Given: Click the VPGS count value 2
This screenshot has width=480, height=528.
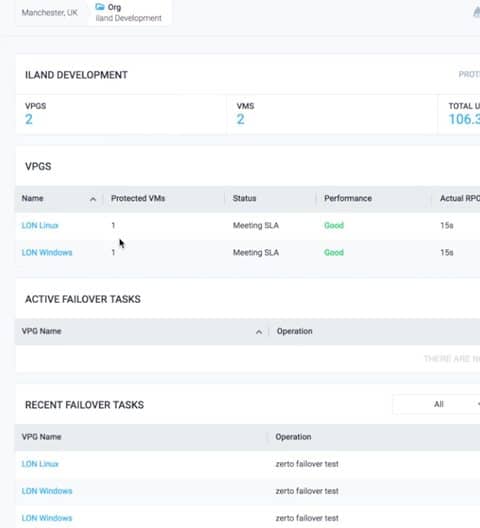Looking at the screenshot, I should 29,119.
